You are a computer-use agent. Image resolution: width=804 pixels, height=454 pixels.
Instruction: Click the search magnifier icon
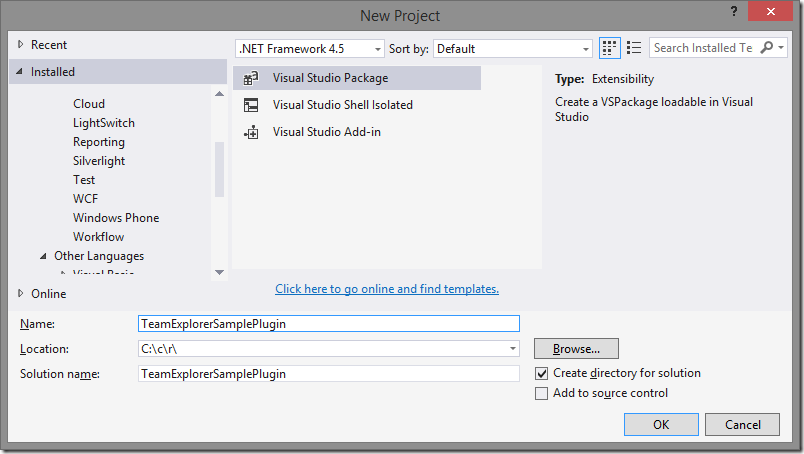click(767, 48)
